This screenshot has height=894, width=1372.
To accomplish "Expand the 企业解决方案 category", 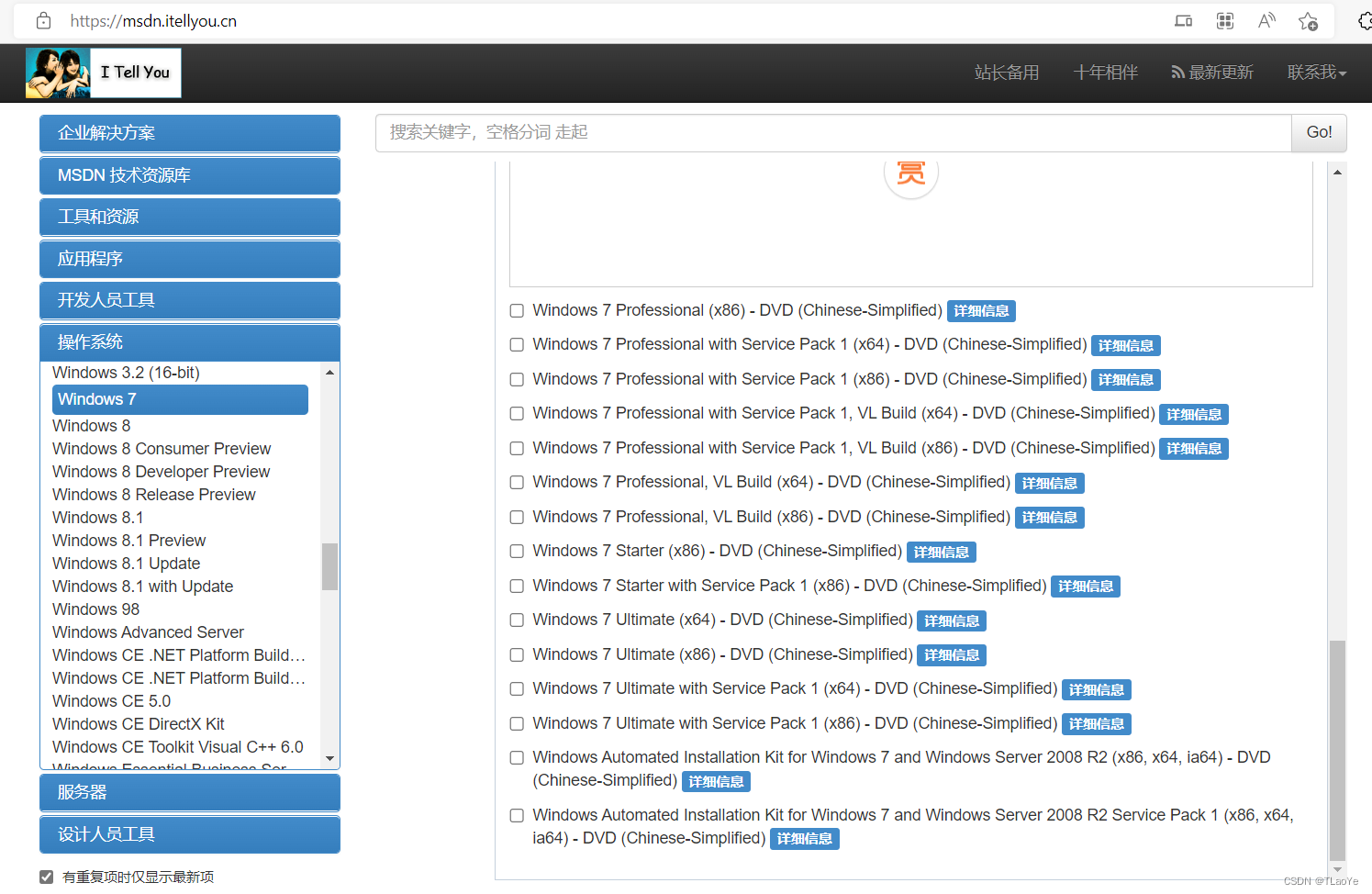I will tap(190, 133).
